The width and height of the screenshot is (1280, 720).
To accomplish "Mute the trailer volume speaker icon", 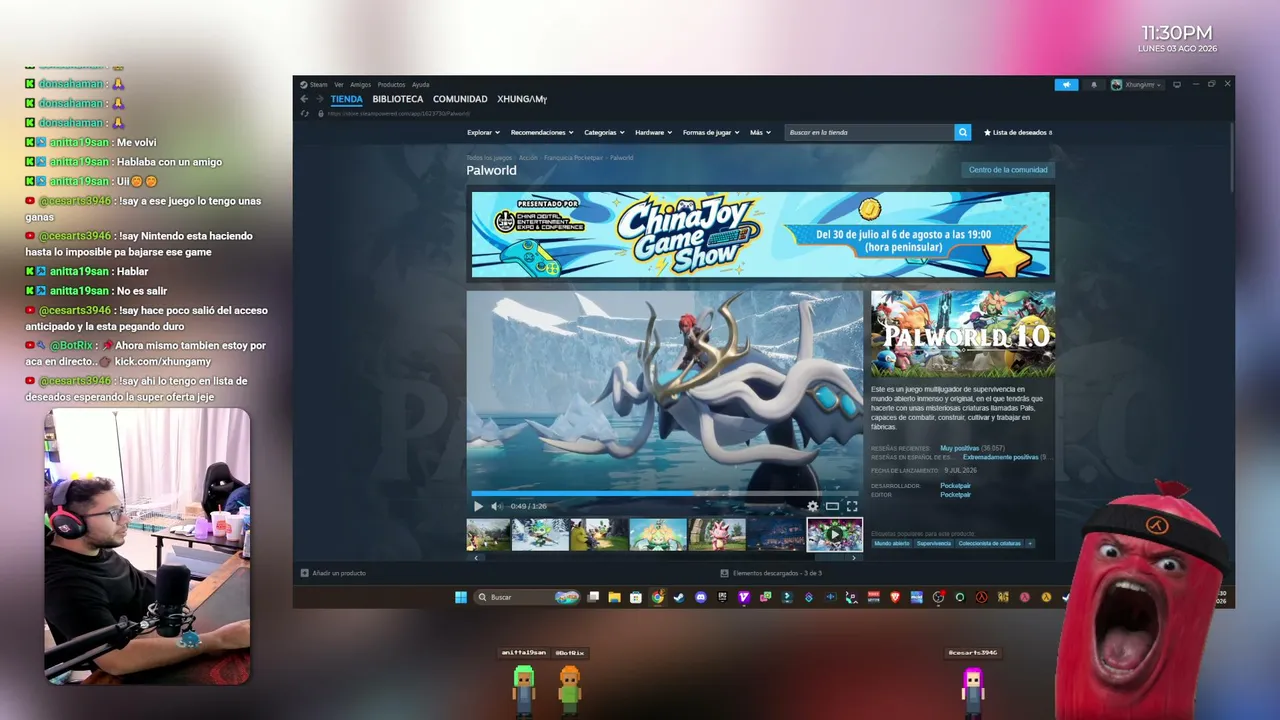I will [x=496, y=506].
